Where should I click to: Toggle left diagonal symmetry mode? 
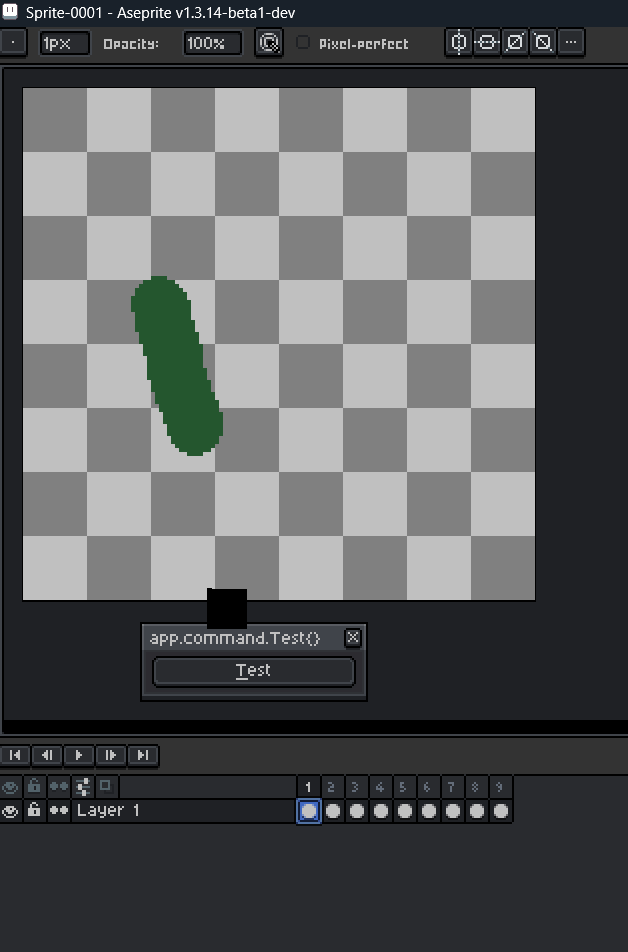[x=543, y=42]
